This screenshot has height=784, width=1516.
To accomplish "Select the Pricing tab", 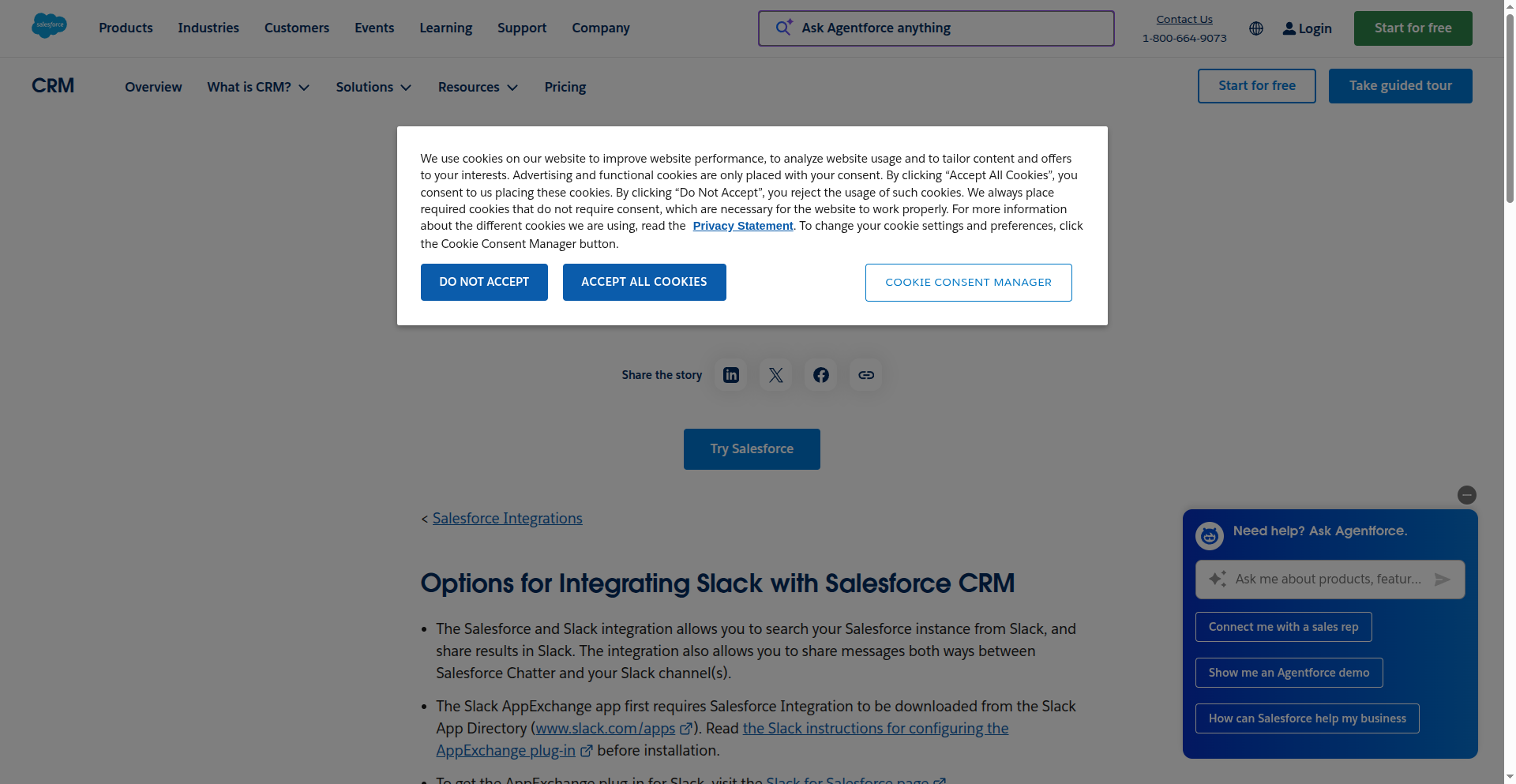I will (565, 88).
